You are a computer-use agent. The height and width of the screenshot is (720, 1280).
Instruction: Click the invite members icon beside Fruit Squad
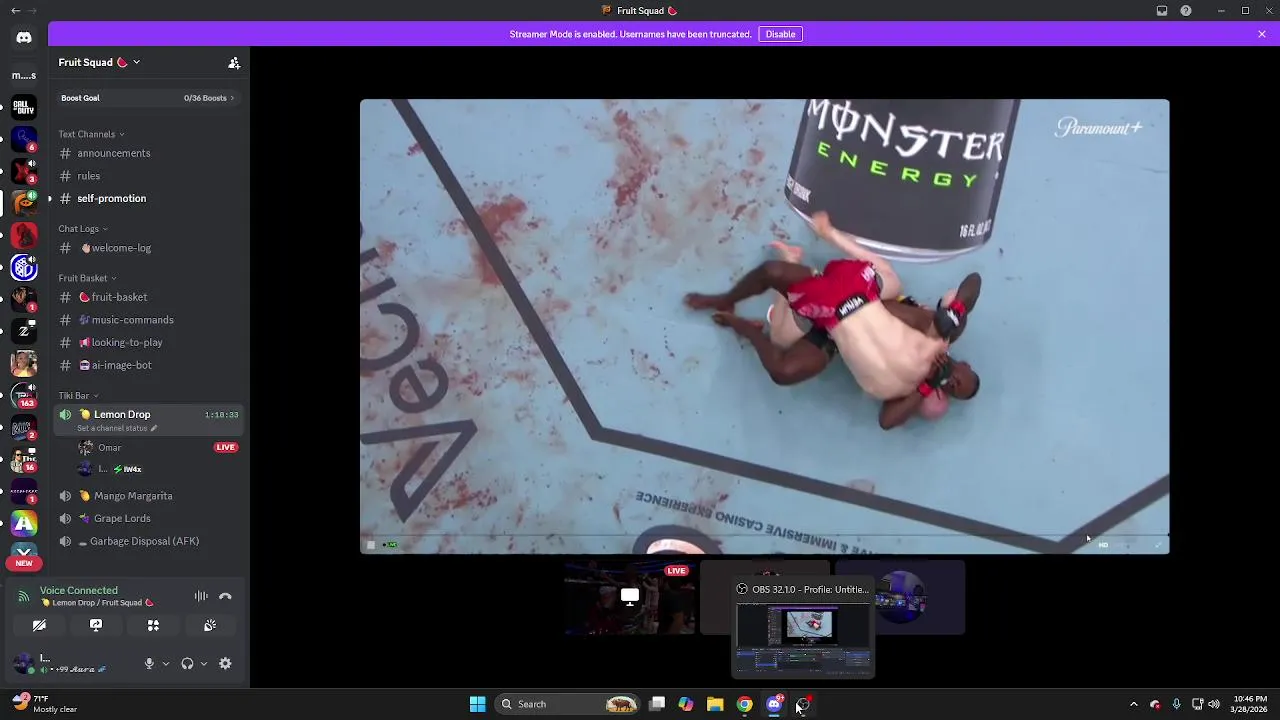[234, 62]
